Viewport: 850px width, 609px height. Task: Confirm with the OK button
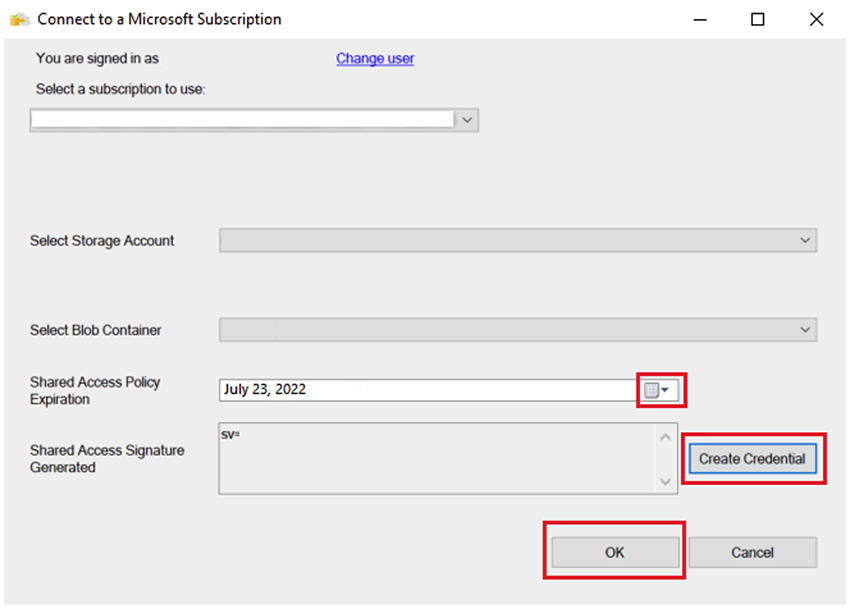click(614, 552)
